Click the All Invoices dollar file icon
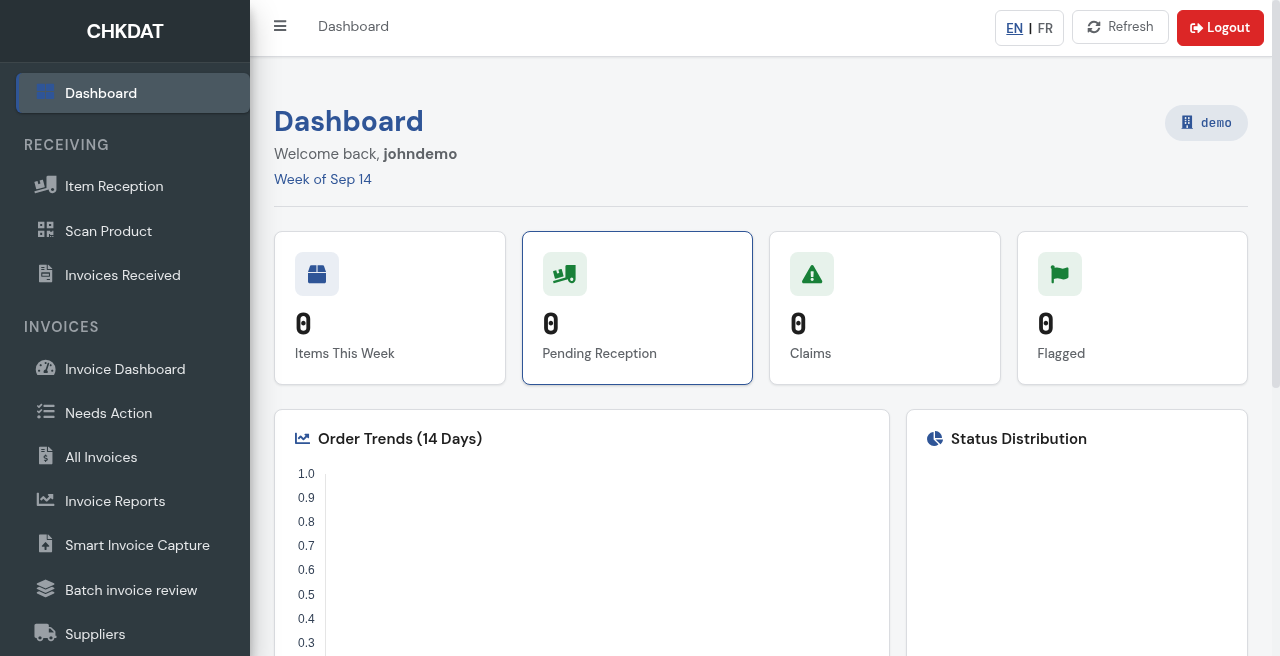This screenshot has height=656, width=1280. pos(45,456)
